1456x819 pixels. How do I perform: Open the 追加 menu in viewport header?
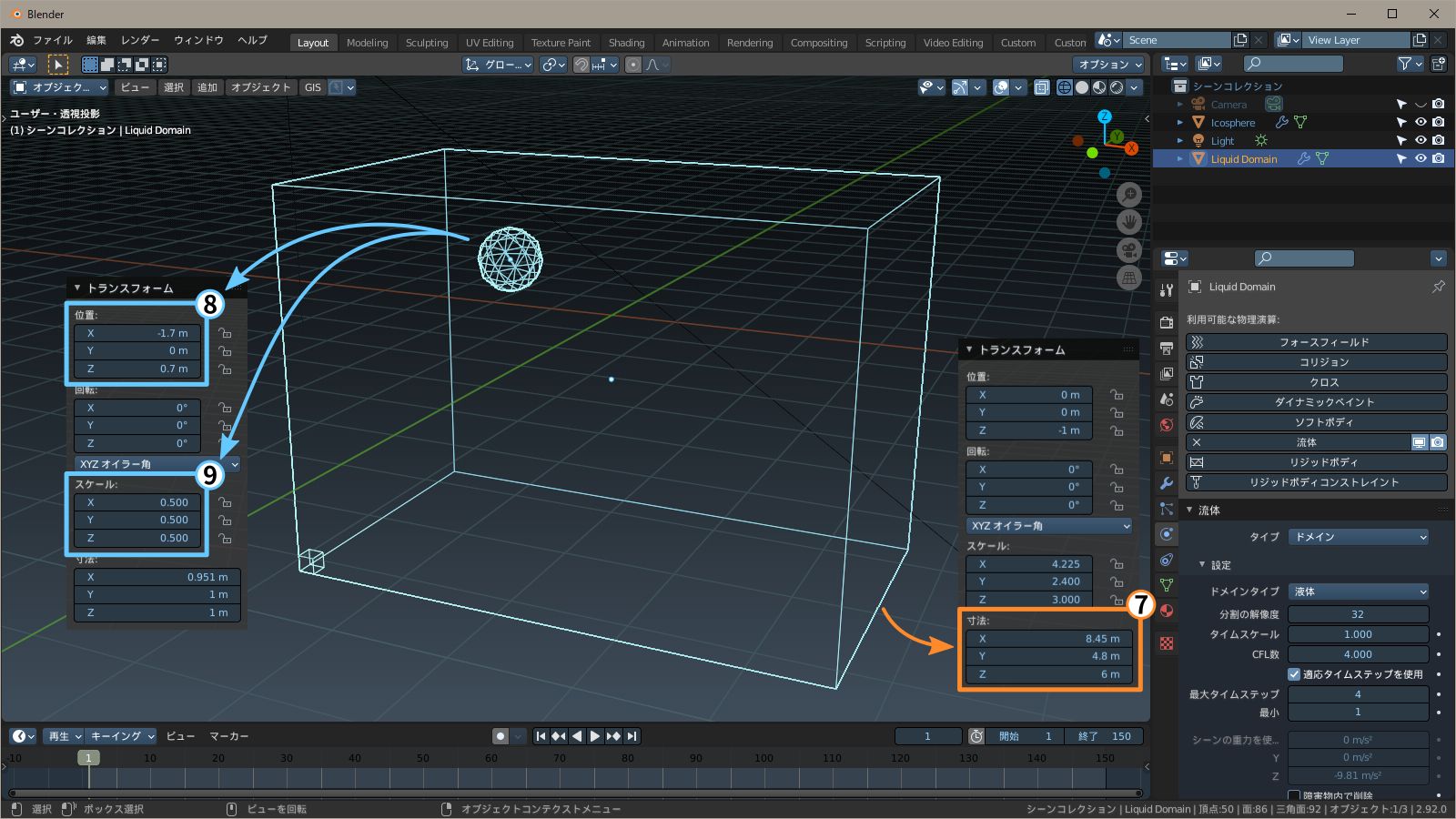(207, 87)
